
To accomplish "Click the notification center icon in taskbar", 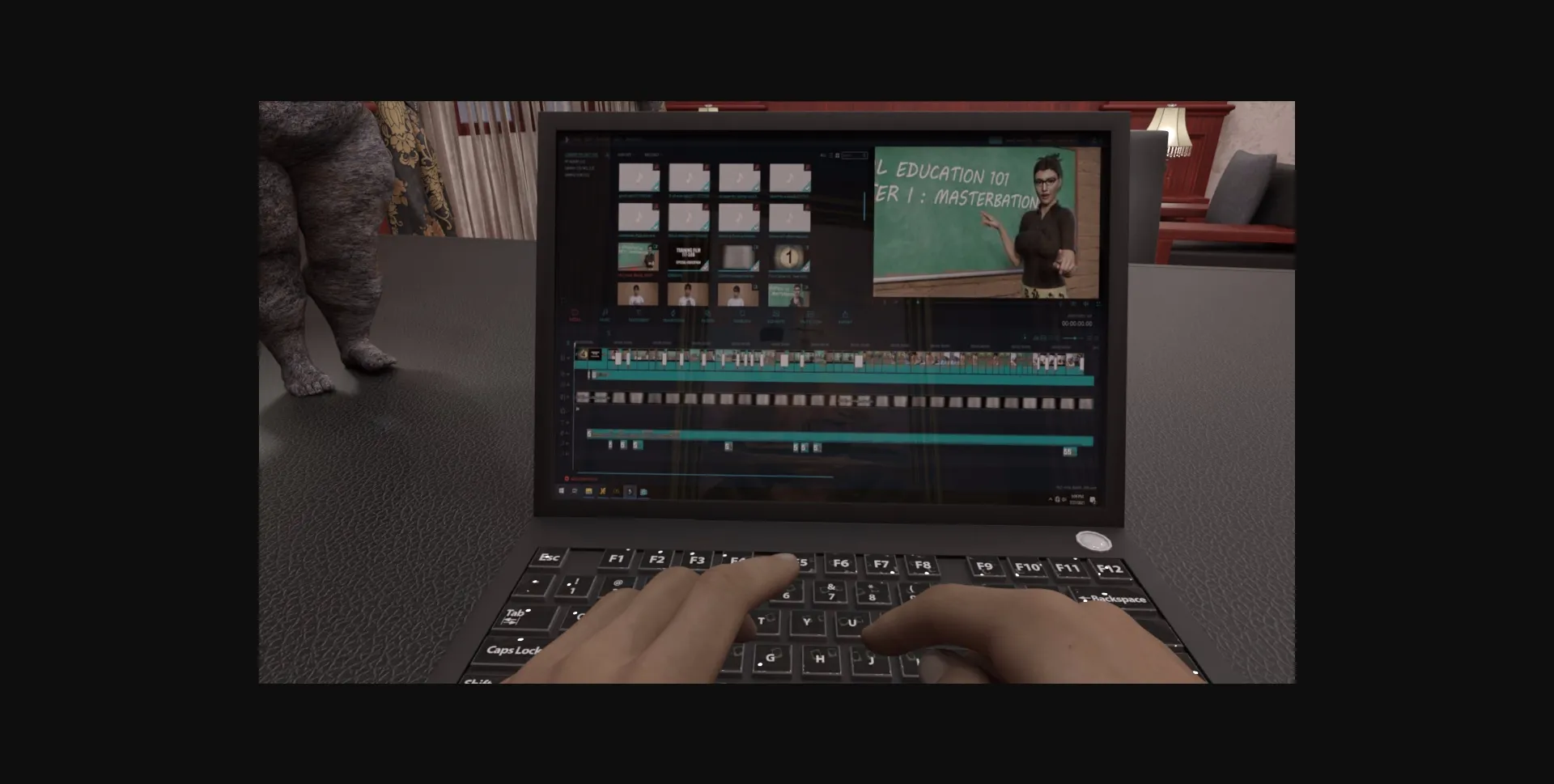I will coord(1093,500).
